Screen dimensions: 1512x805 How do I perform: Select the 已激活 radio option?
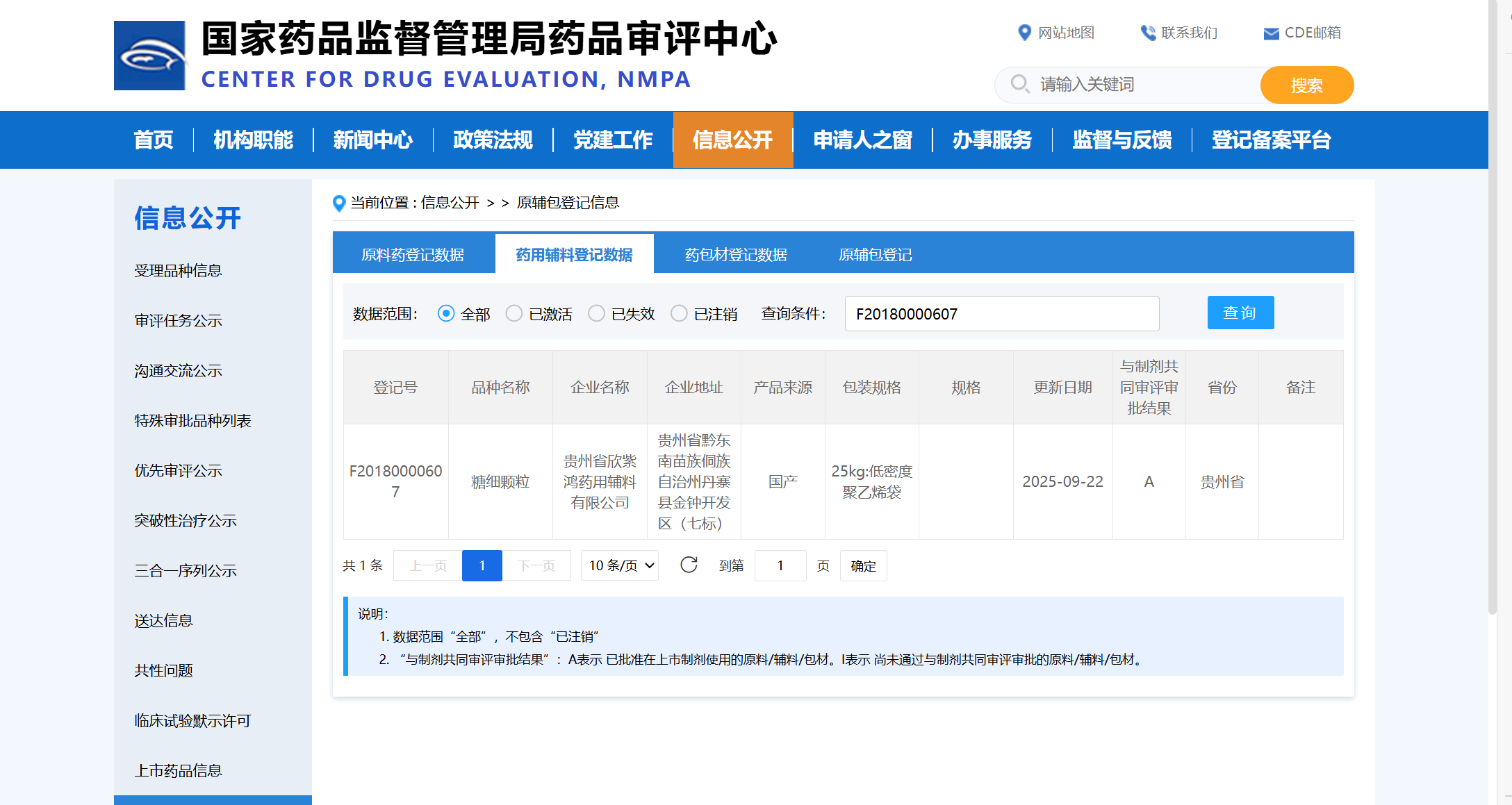(514, 314)
